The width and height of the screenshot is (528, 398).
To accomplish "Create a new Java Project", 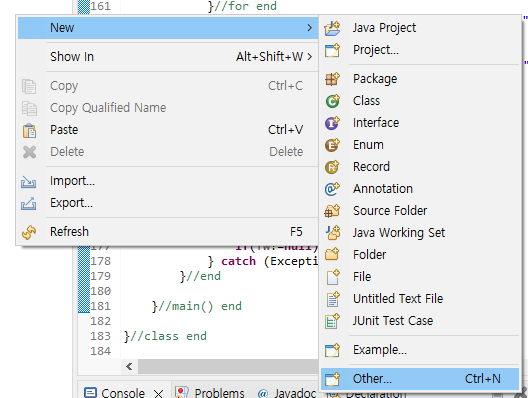I will tap(420, 28).
